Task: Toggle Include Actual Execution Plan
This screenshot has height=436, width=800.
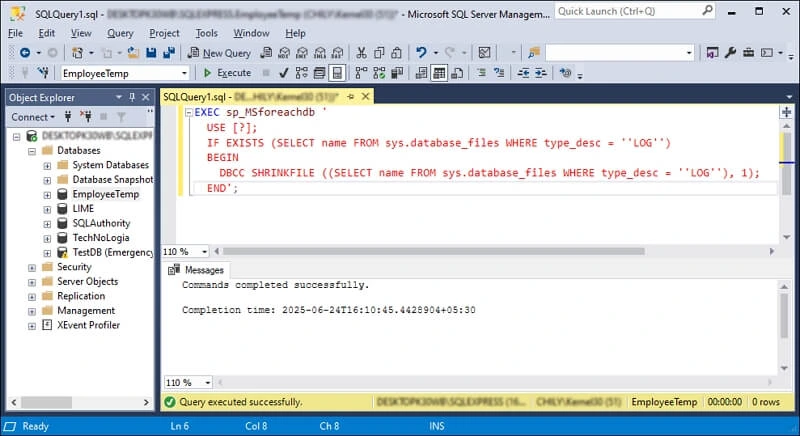Action: 361,73
